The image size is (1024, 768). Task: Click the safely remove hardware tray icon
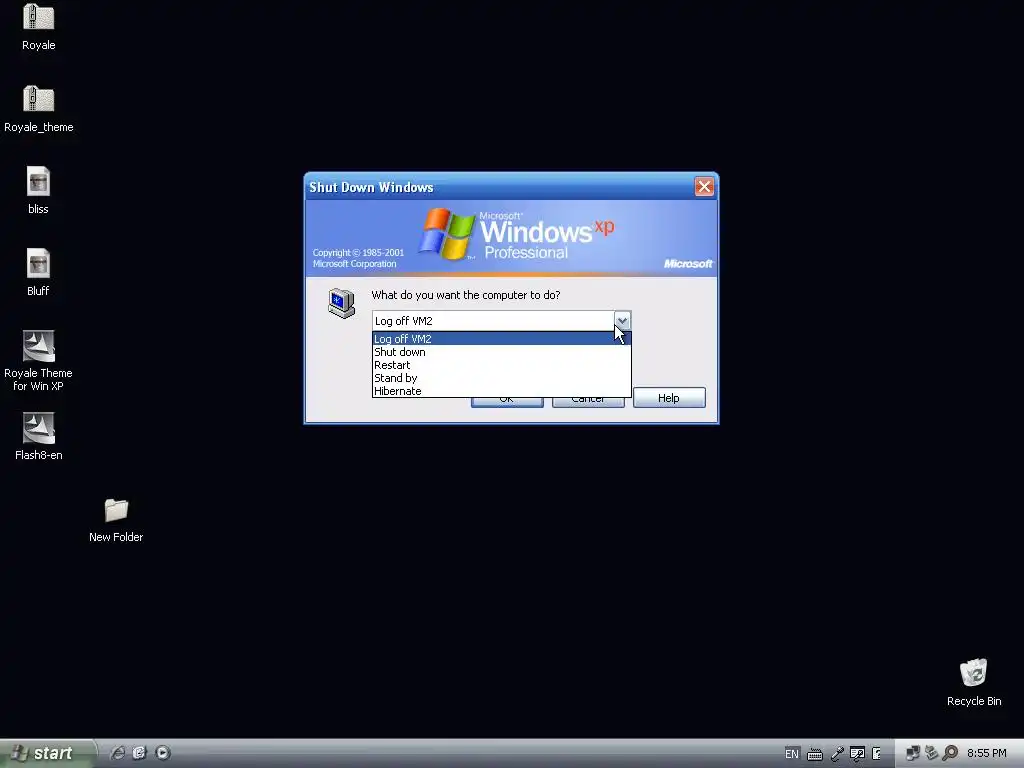[931, 754]
